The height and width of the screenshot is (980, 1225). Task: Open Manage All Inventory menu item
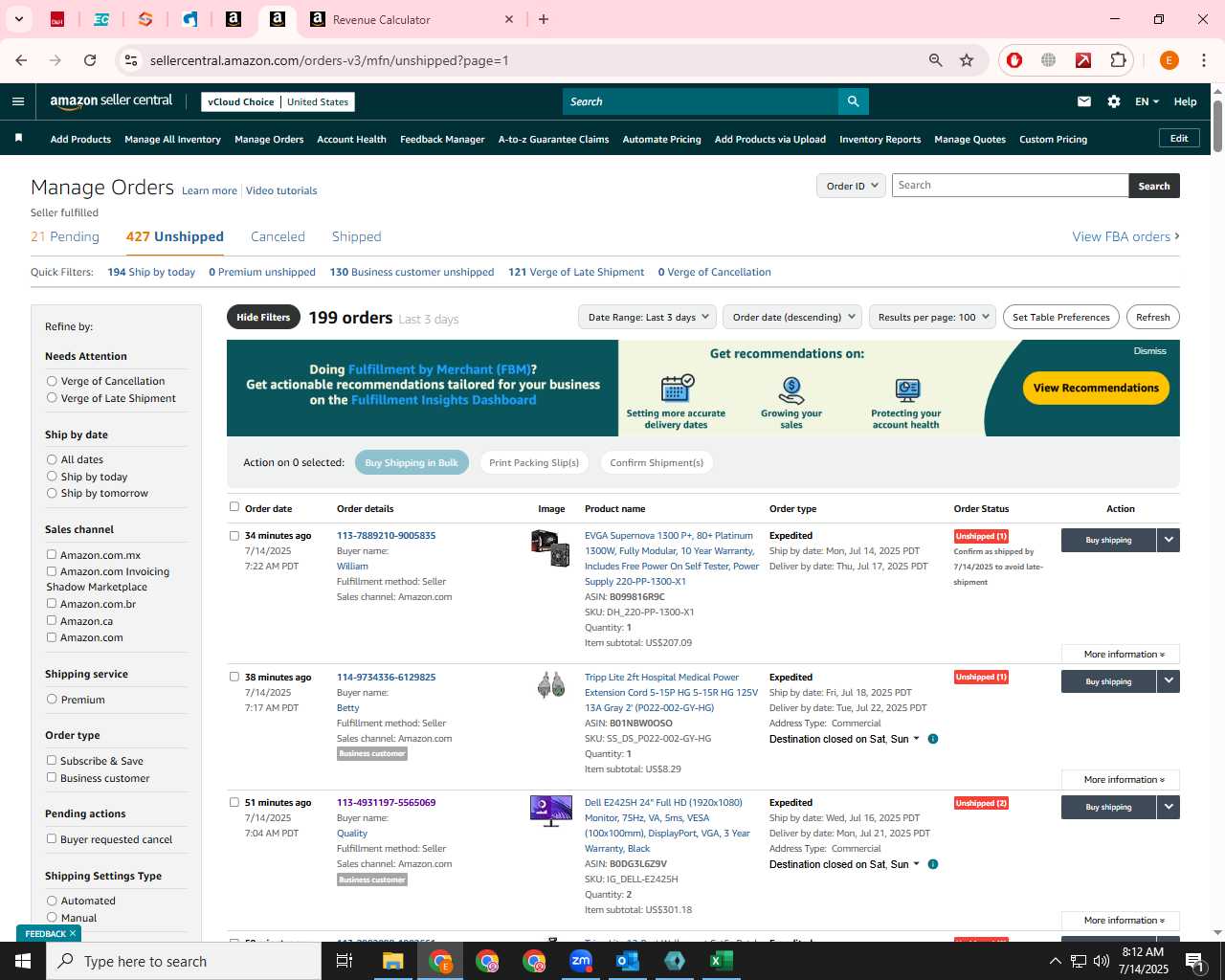172,139
